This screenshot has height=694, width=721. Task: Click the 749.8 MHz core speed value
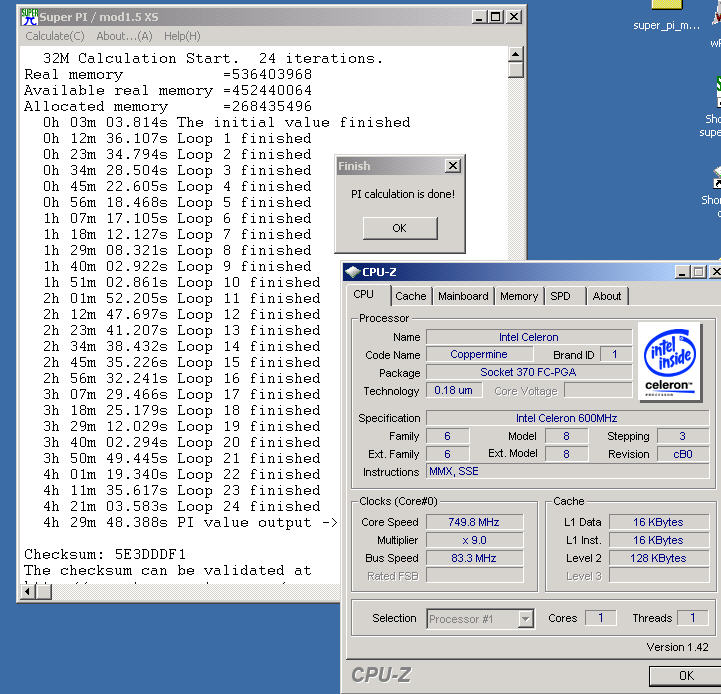[474, 522]
